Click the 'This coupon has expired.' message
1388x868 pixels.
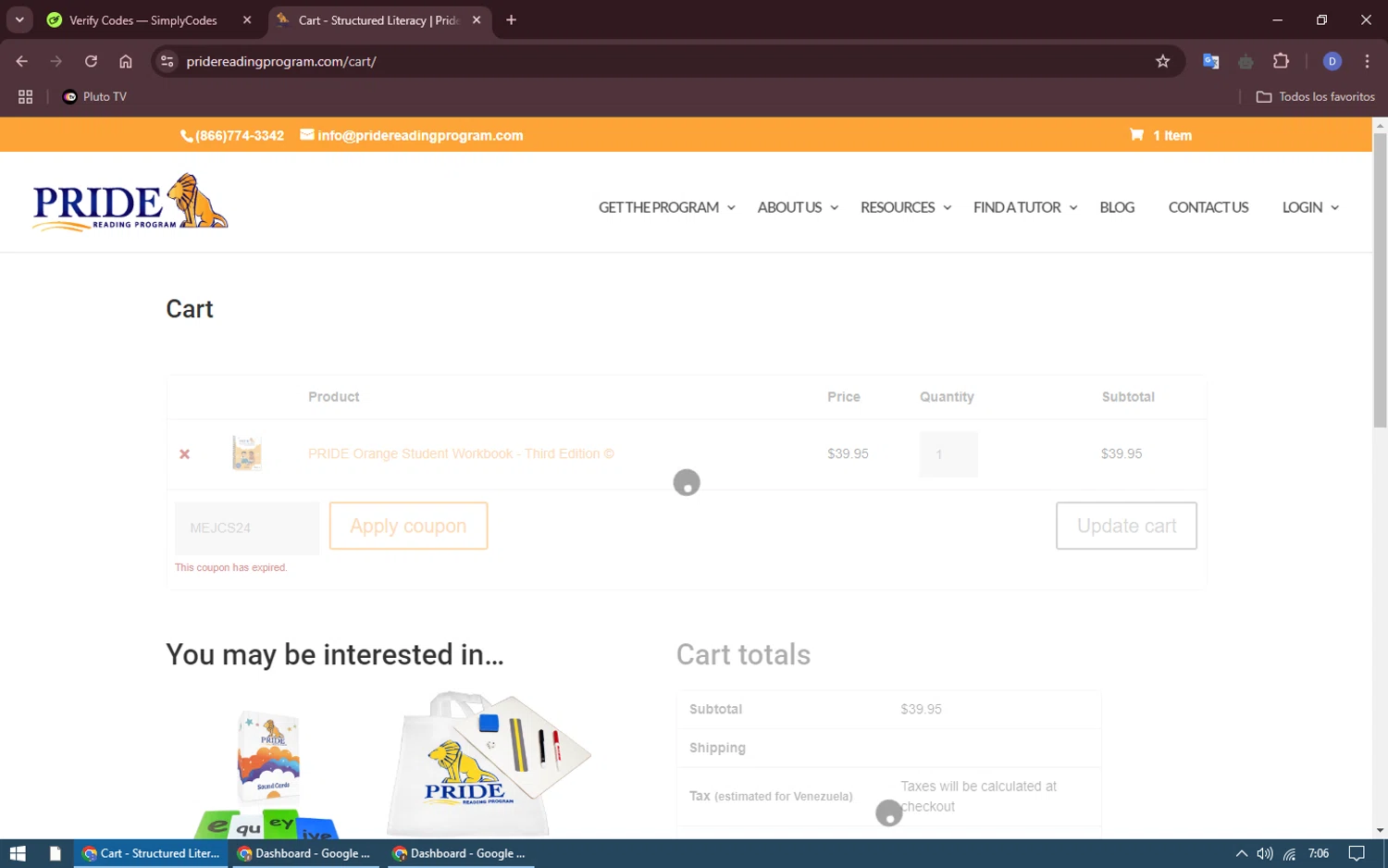[231, 567]
